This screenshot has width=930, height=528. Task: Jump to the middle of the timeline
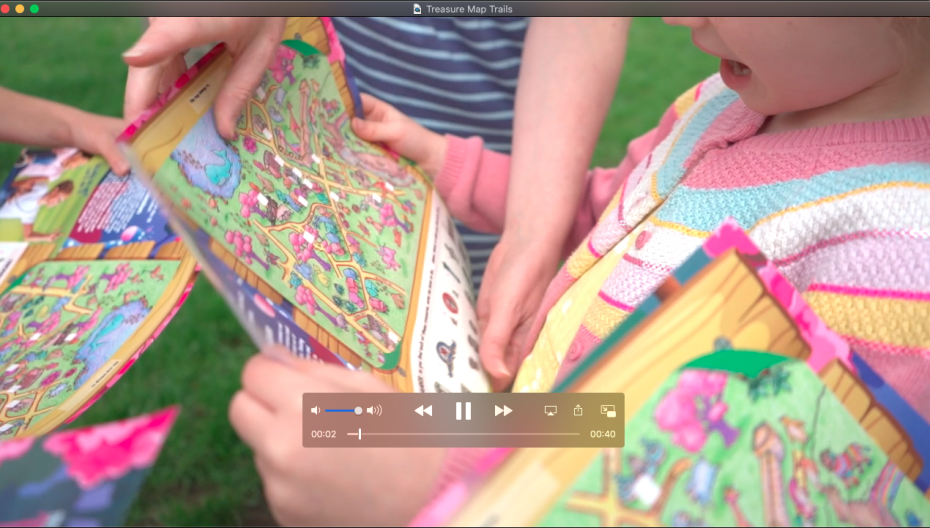(464, 434)
